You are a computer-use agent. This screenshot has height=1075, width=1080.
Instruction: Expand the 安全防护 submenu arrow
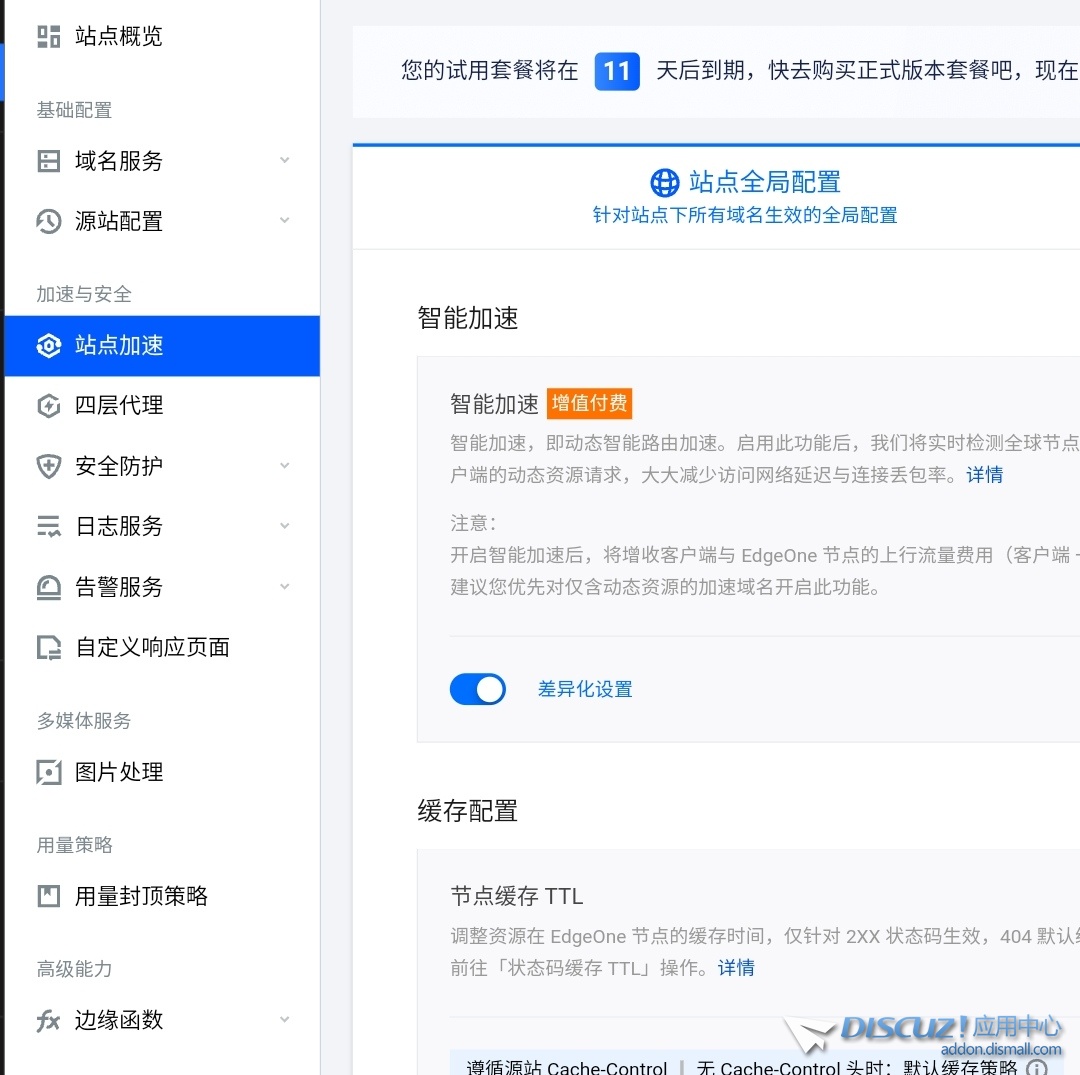pos(285,466)
